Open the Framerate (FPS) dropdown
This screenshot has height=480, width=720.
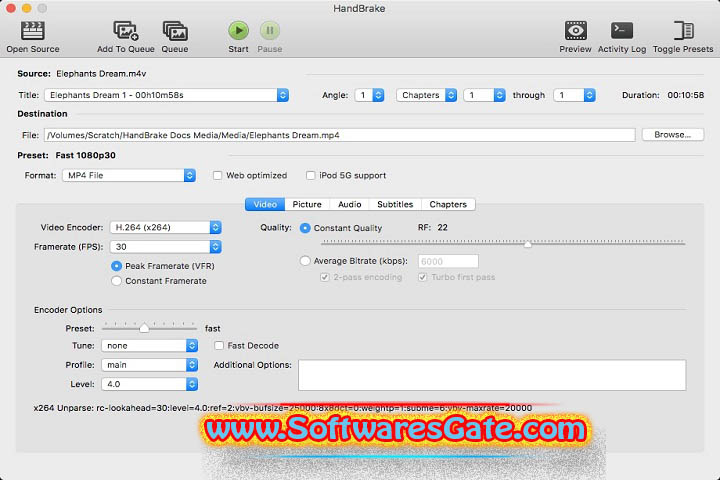165,247
